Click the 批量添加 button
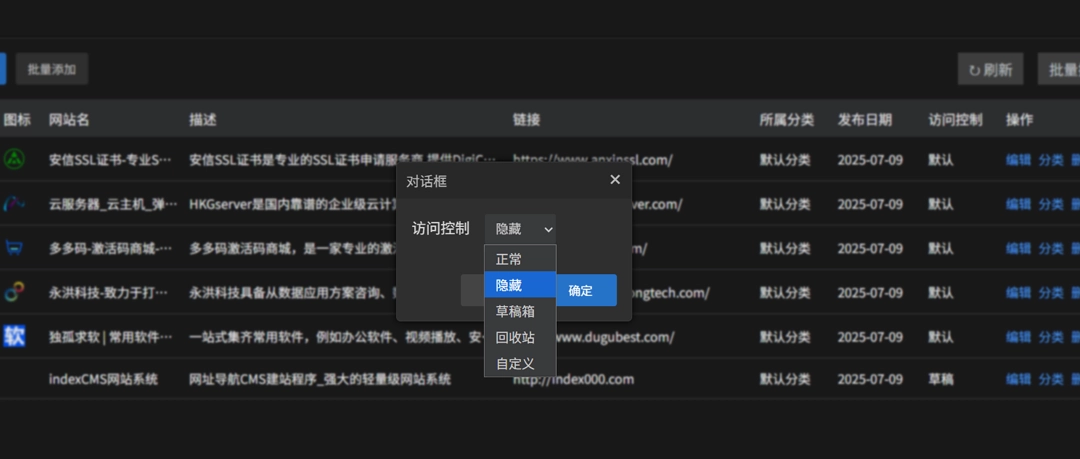The width and height of the screenshot is (1080, 459). pyautogui.click(x=52, y=69)
